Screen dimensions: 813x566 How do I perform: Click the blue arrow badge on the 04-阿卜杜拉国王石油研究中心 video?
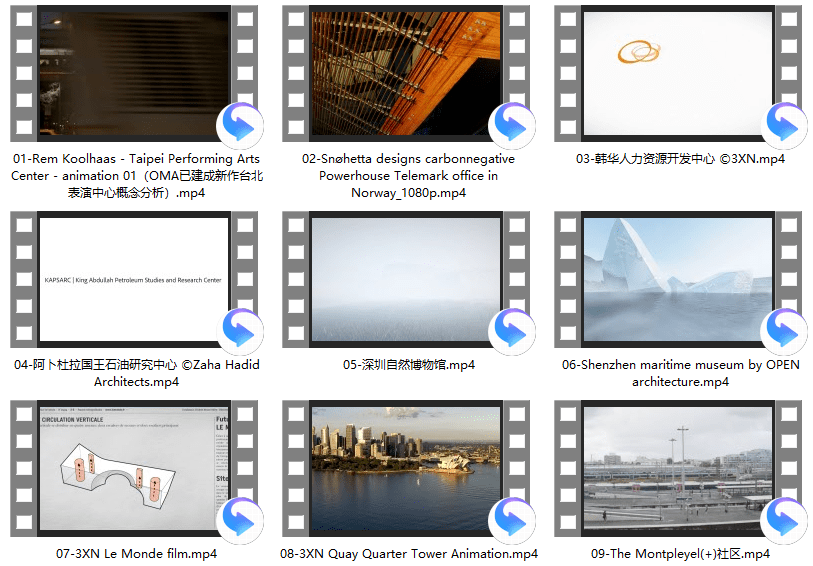pyautogui.click(x=241, y=330)
